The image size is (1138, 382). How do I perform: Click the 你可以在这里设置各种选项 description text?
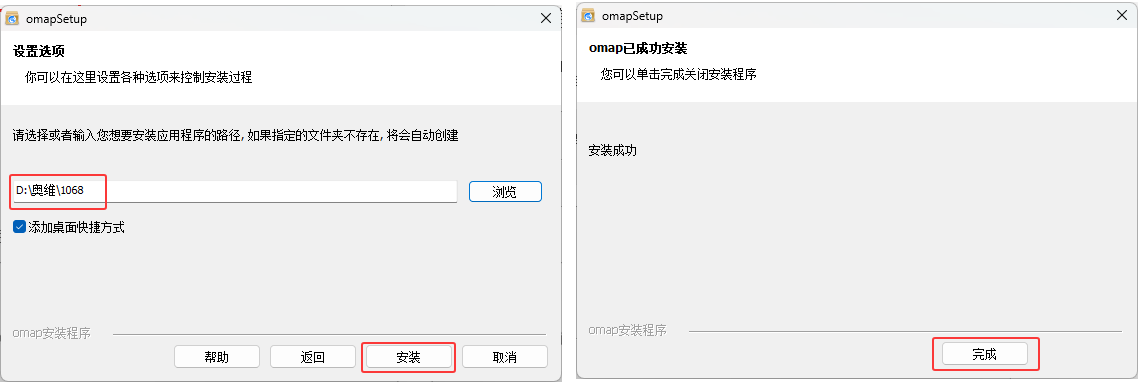139,78
